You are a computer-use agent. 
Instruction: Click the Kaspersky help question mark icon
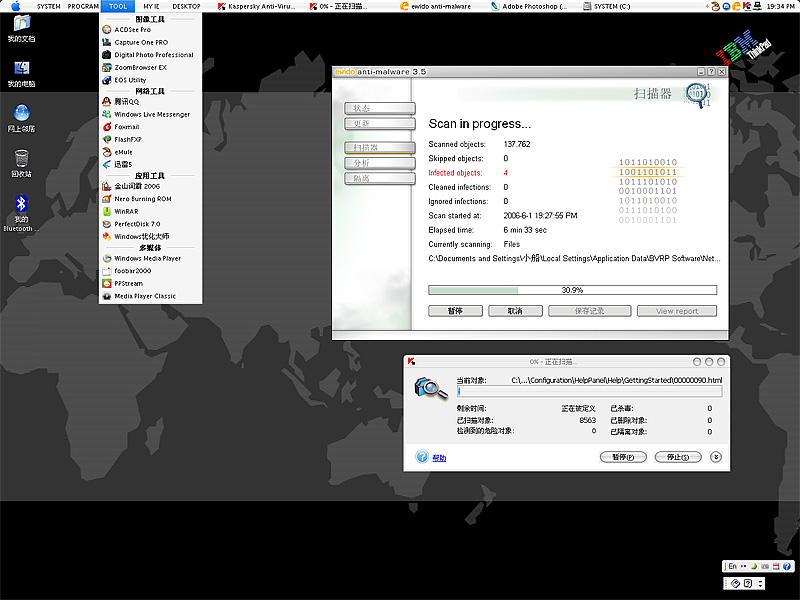click(x=422, y=457)
